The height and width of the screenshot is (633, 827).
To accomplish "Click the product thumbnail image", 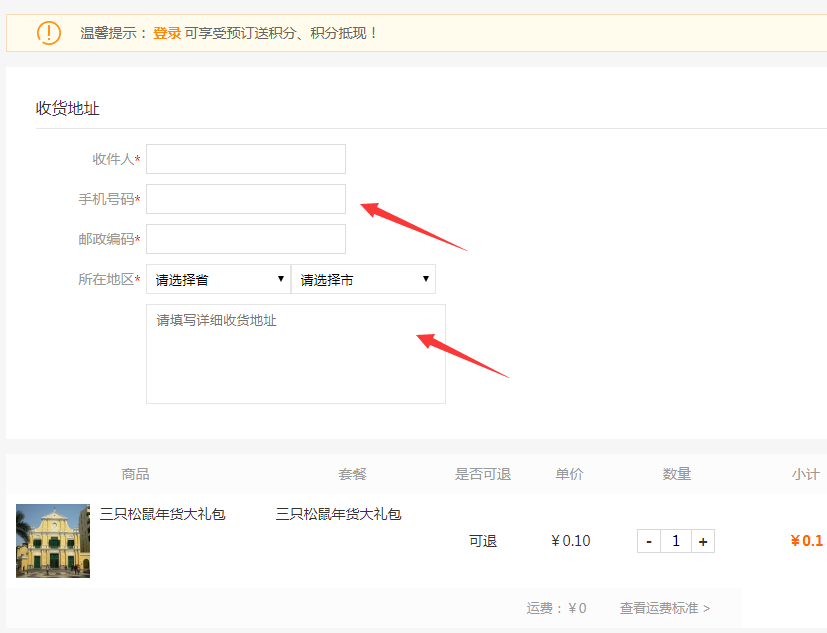I will pyautogui.click(x=53, y=541).
